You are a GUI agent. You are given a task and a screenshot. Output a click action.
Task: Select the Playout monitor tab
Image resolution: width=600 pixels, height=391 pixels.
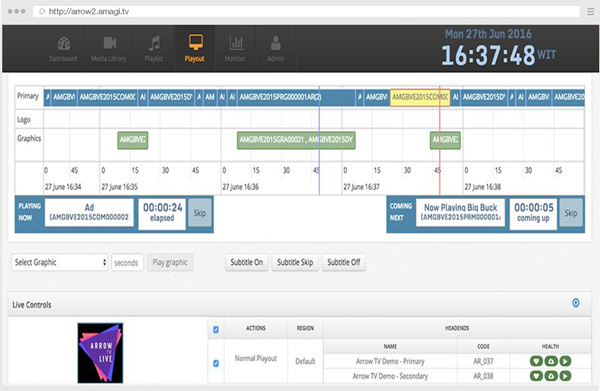[195, 49]
